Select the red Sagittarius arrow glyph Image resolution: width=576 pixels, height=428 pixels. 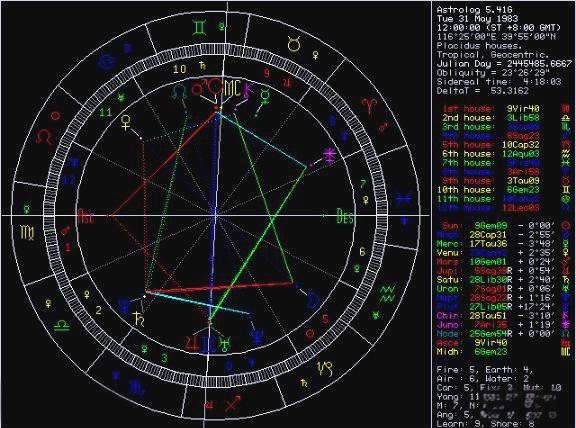point(233,403)
